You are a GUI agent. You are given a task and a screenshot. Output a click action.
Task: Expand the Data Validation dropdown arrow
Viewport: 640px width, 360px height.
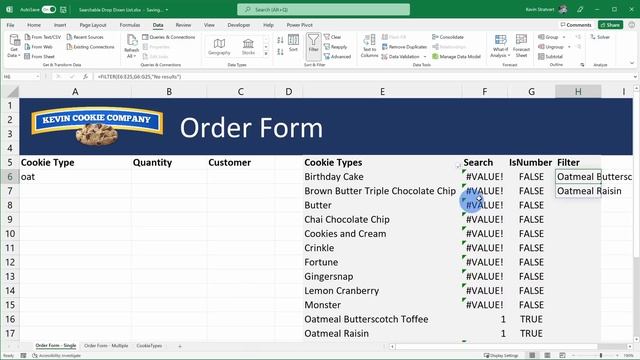[x=425, y=57]
